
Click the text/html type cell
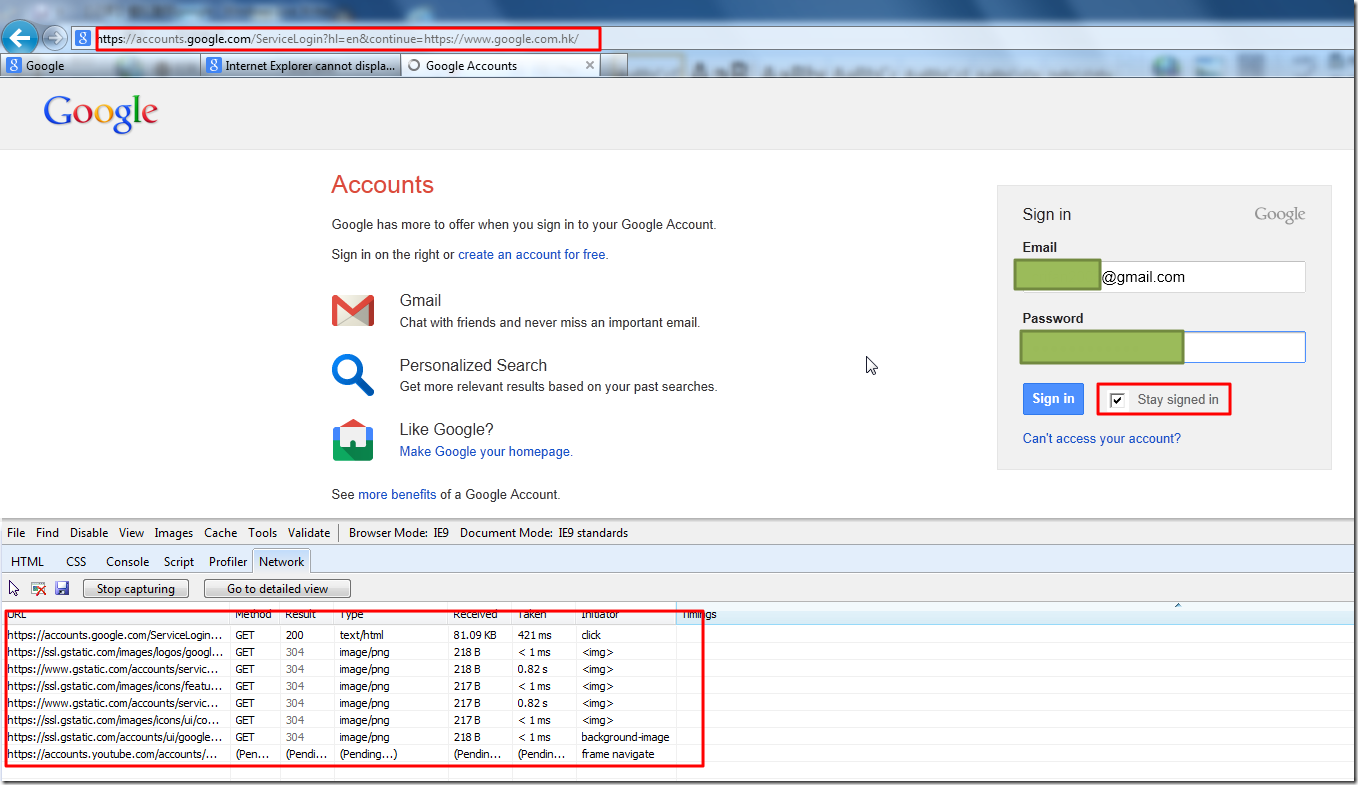click(x=361, y=635)
